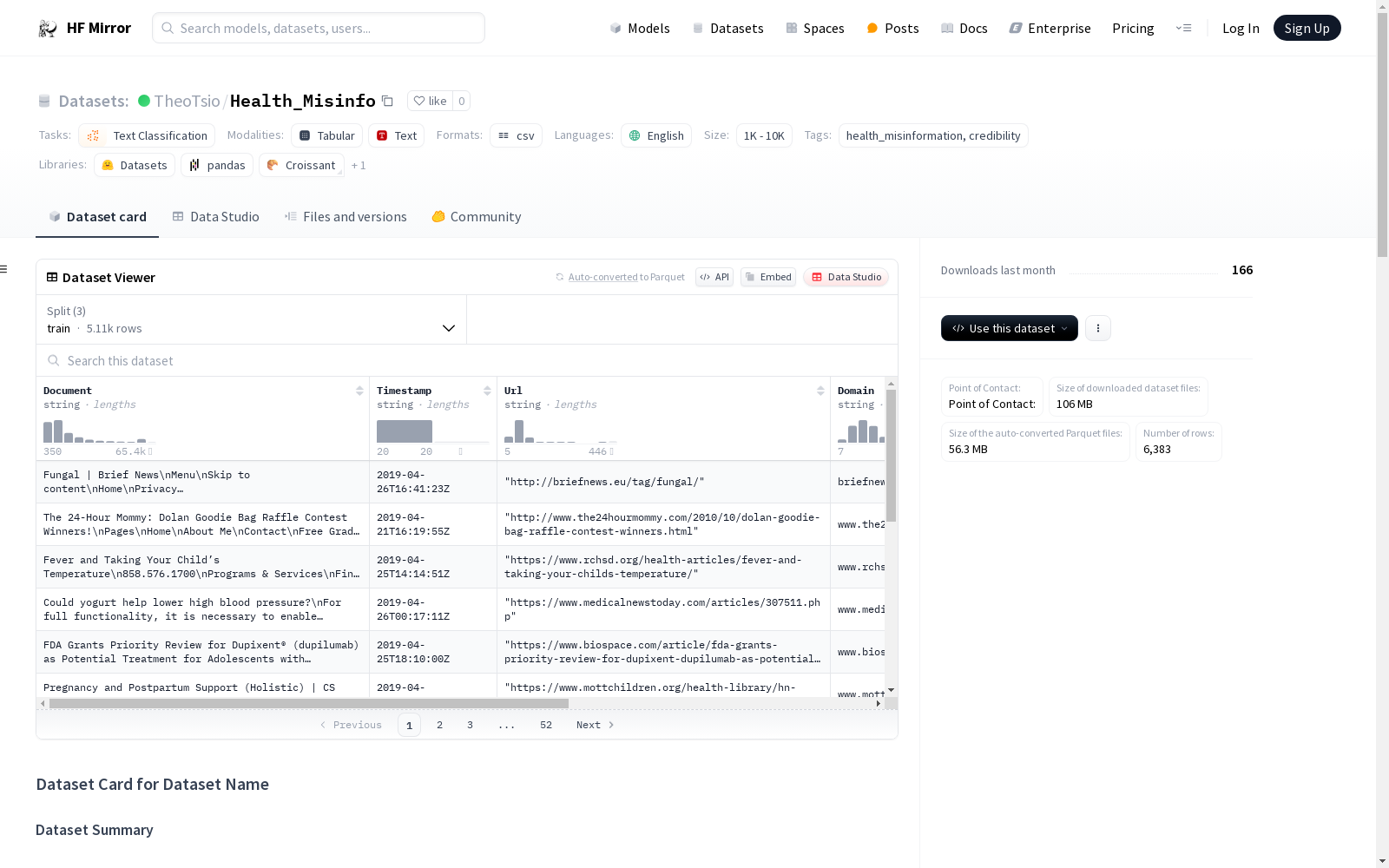This screenshot has height=868, width=1389.
Task: Click the Fever and Taking Your Child's document cell
Action: 202,567
